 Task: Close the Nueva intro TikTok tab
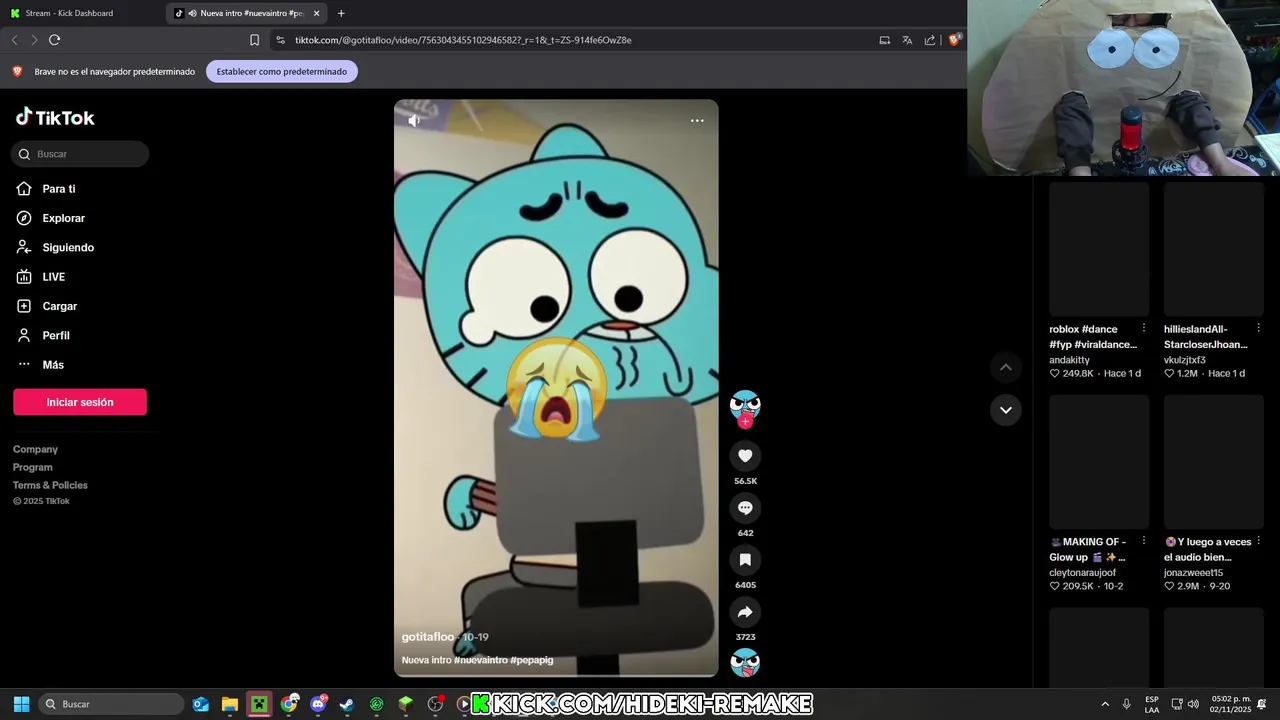(x=317, y=13)
